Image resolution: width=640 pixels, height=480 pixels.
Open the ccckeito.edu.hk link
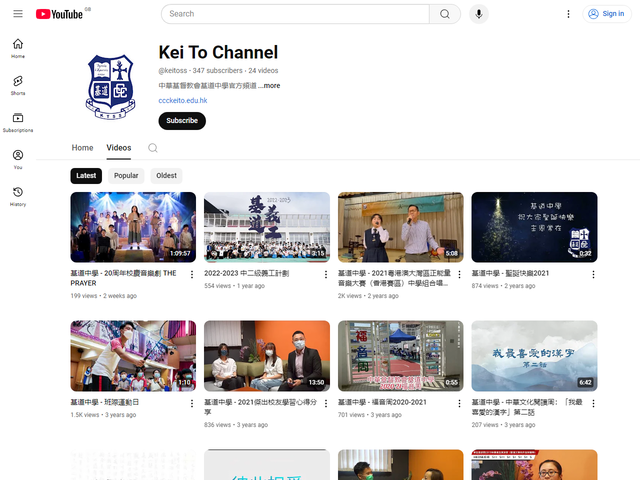pos(183,100)
